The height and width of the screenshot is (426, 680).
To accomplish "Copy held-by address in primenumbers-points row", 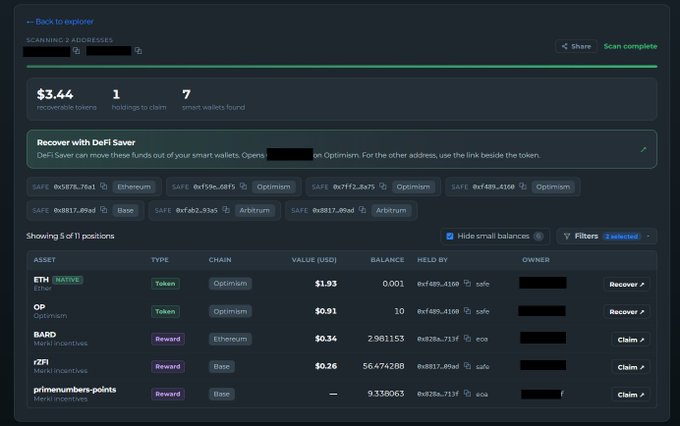I will pyautogui.click(x=467, y=393).
